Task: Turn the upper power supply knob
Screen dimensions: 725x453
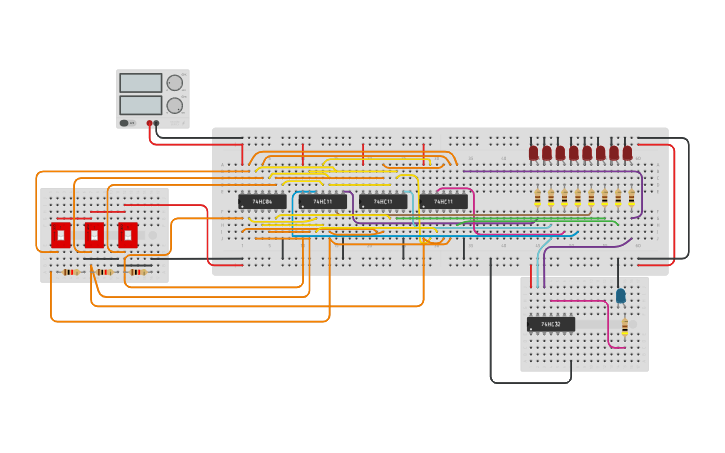Action: [174, 83]
